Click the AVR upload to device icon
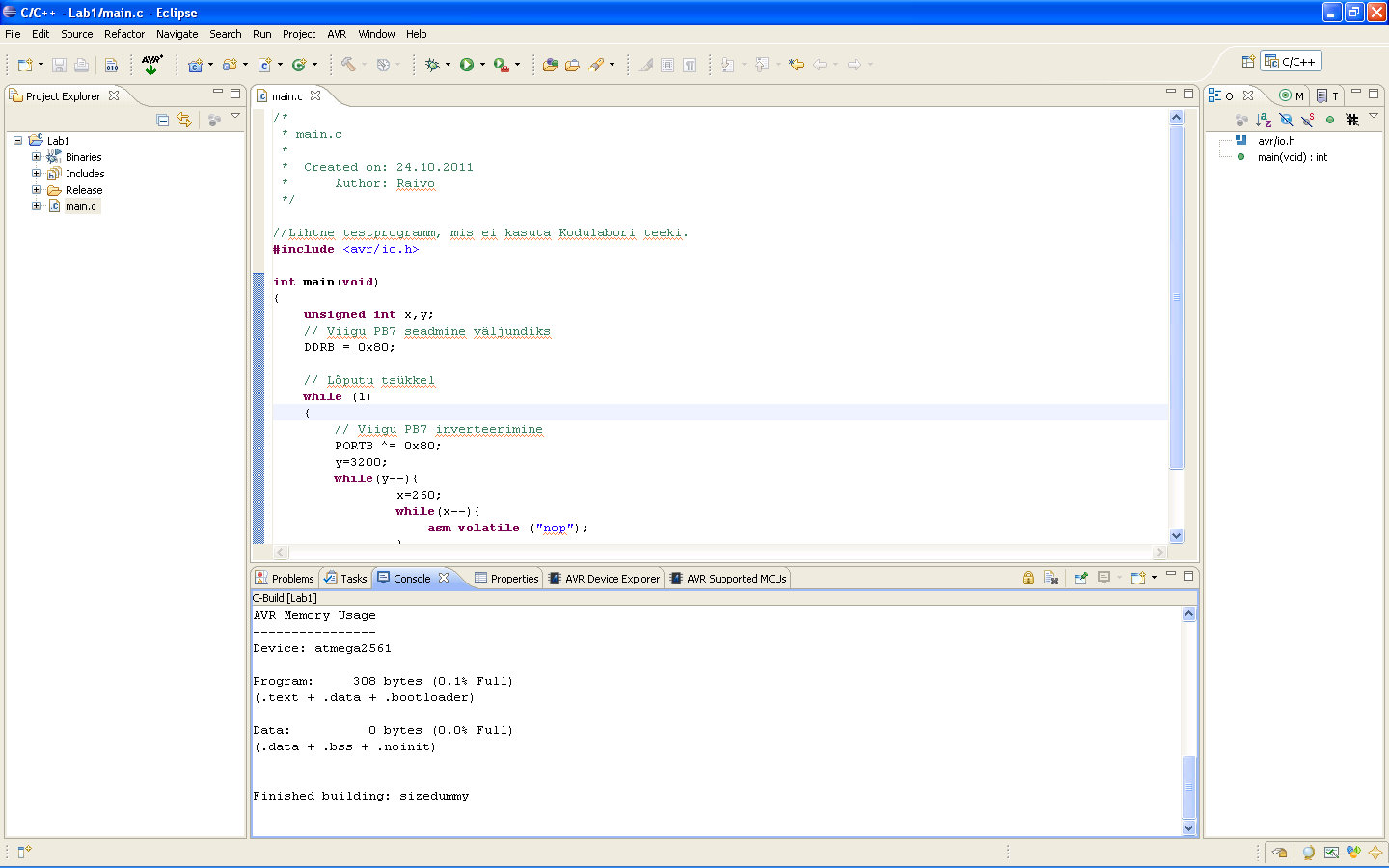Image resolution: width=1389 pixels, height=868 pixels. click(151, 65)
